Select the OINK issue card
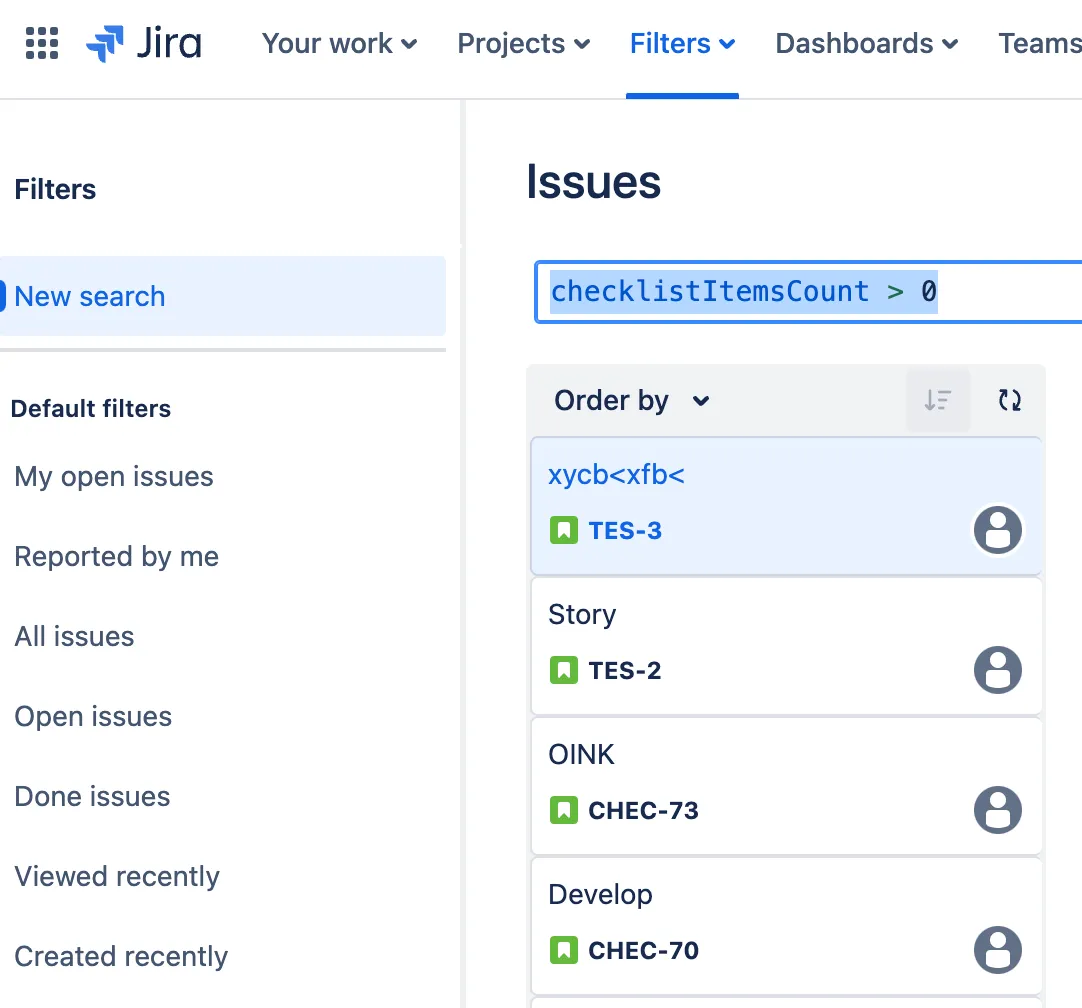Viewport: 1082px width, 1008px height. point(786,787)
